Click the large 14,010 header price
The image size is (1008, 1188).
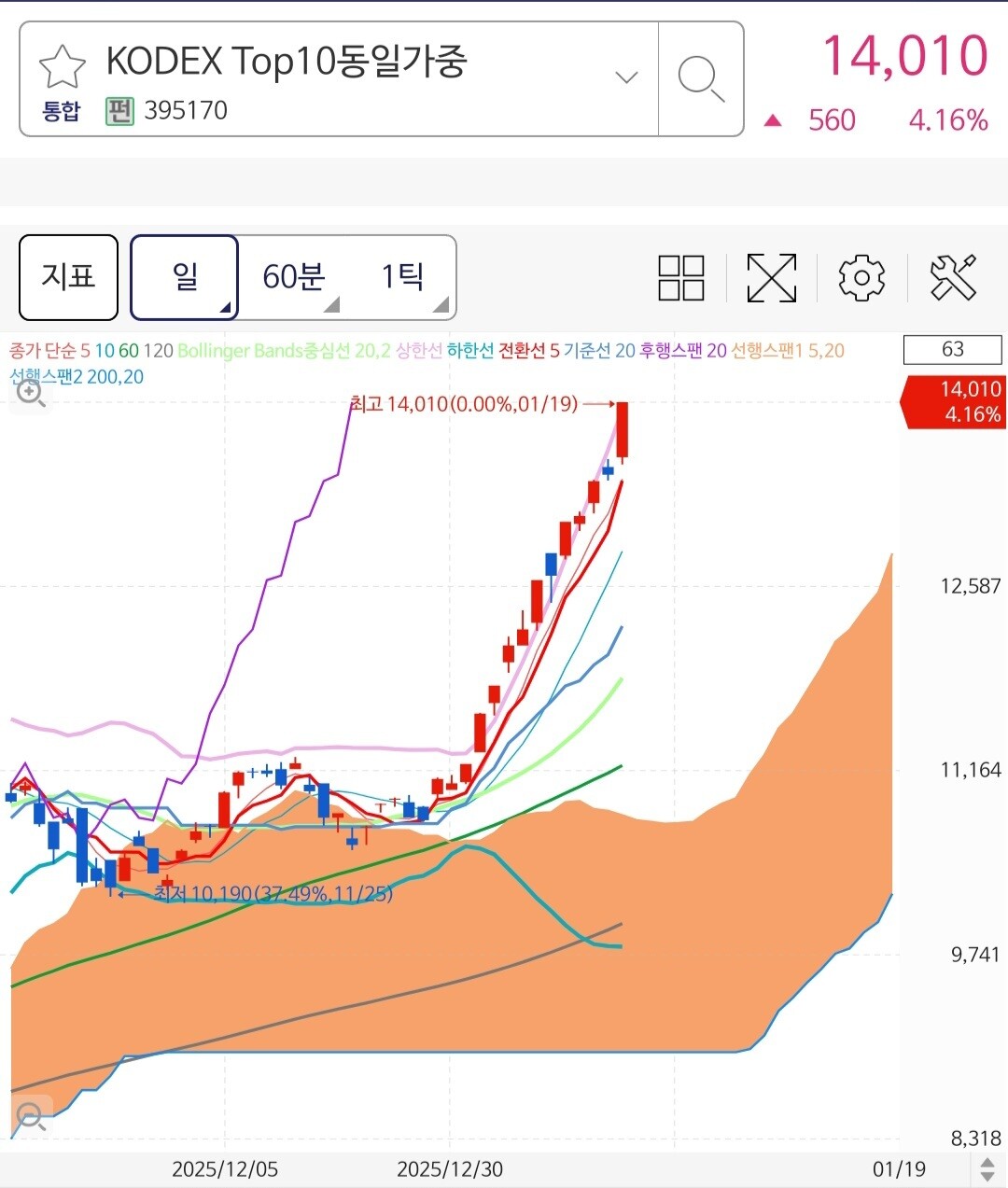click(x=904, y=56)
